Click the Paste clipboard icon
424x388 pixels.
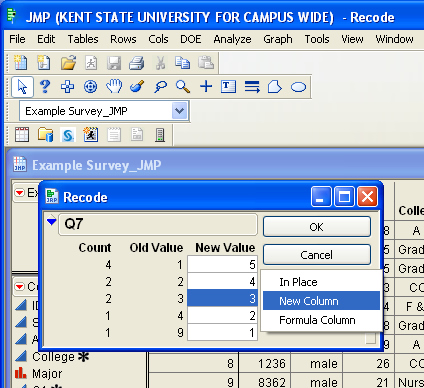point(206,62)
